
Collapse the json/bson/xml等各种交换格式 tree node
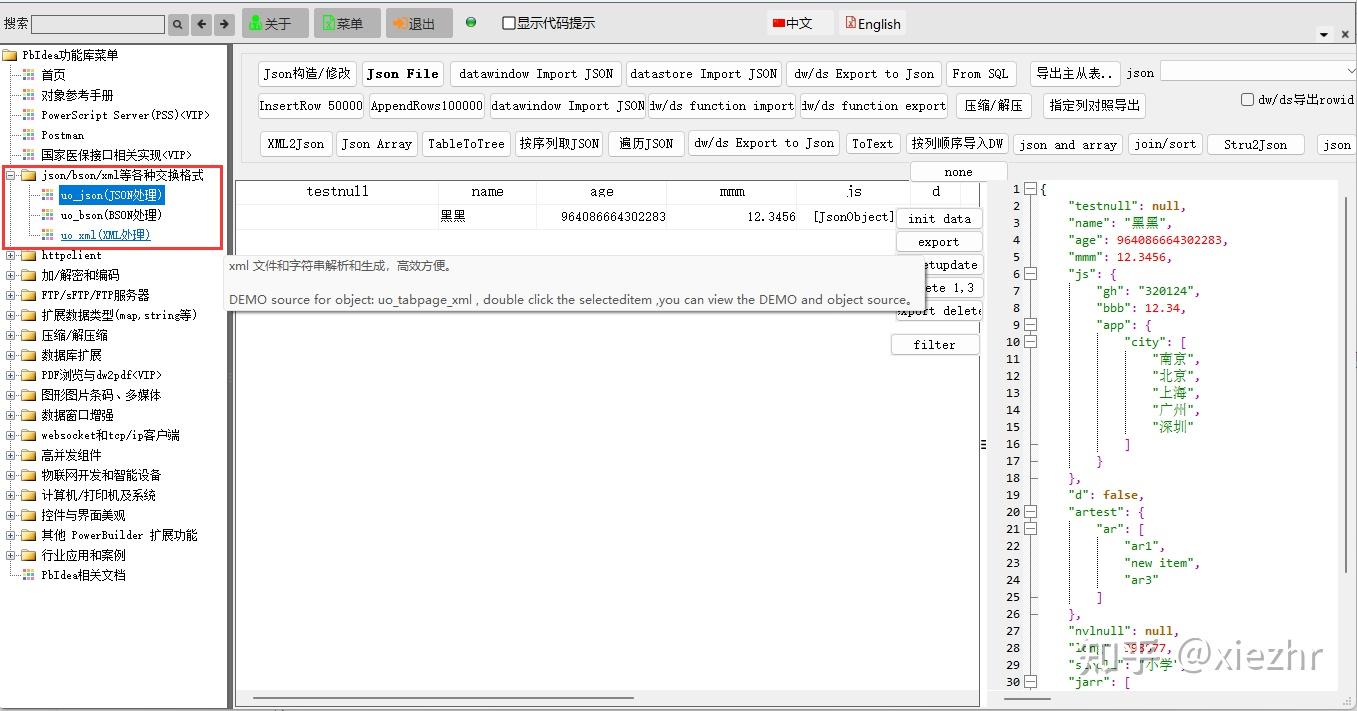click(9, 174)
